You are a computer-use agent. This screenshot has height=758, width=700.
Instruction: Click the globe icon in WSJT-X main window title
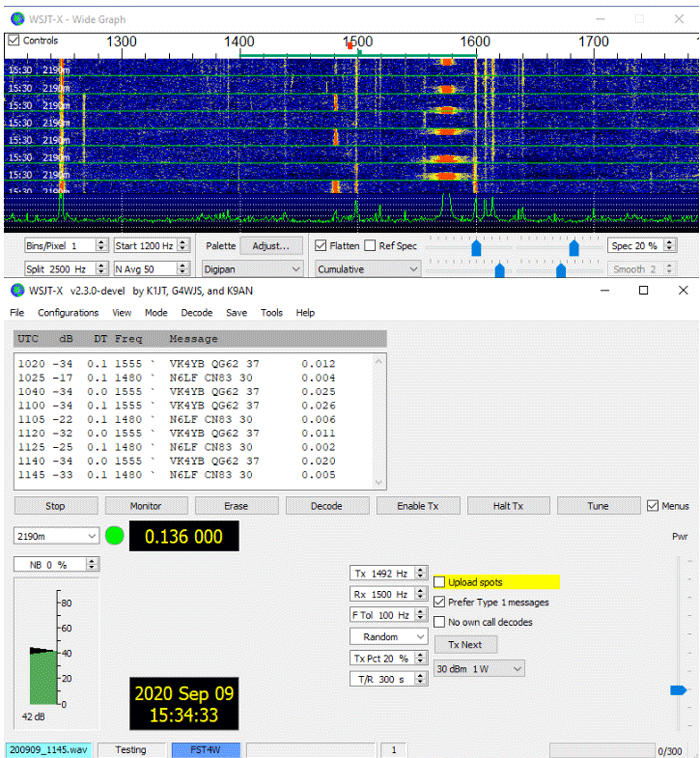(17, 291)
